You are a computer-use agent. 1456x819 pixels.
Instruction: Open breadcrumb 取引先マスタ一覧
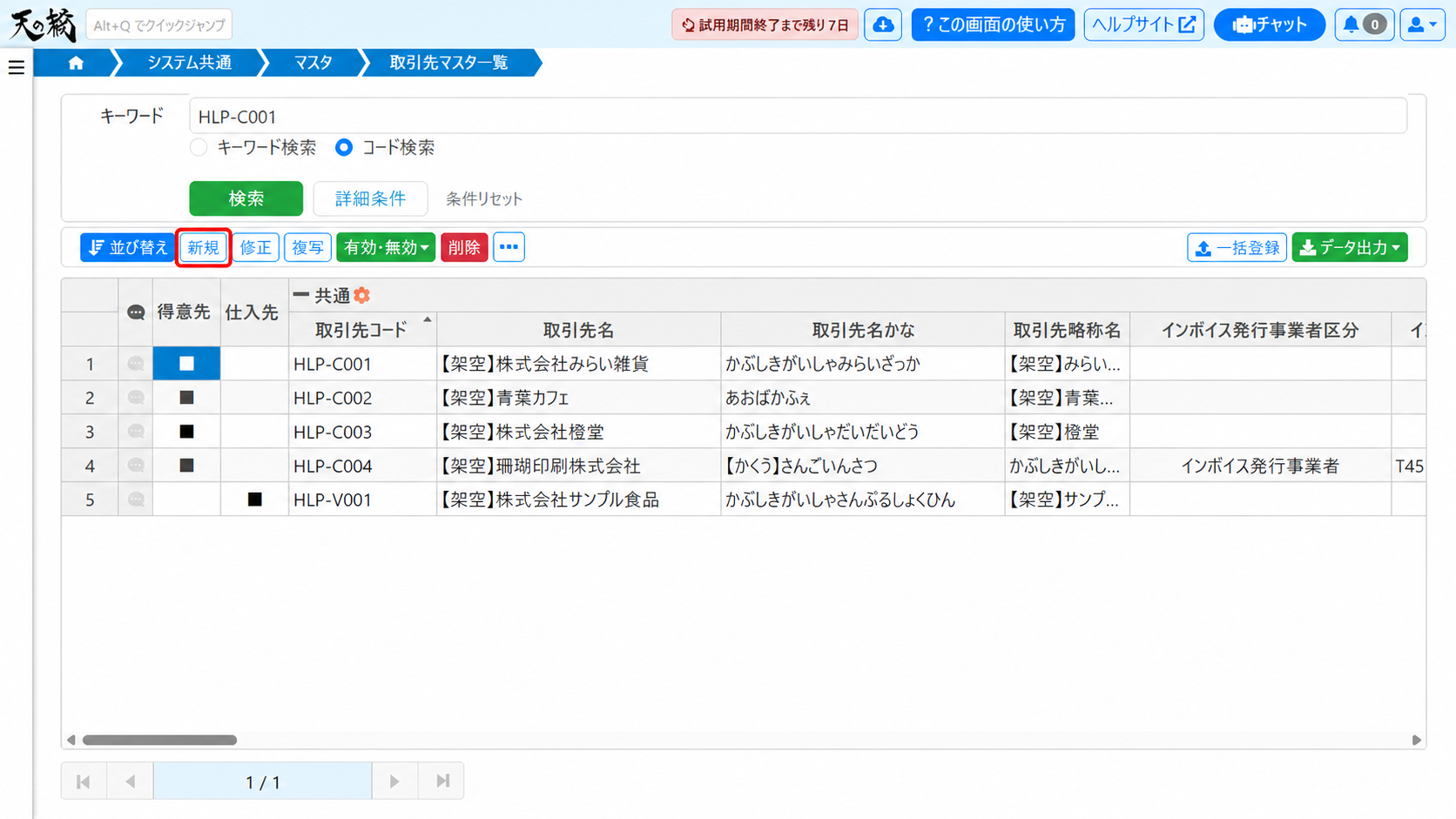tap(448, 63)
